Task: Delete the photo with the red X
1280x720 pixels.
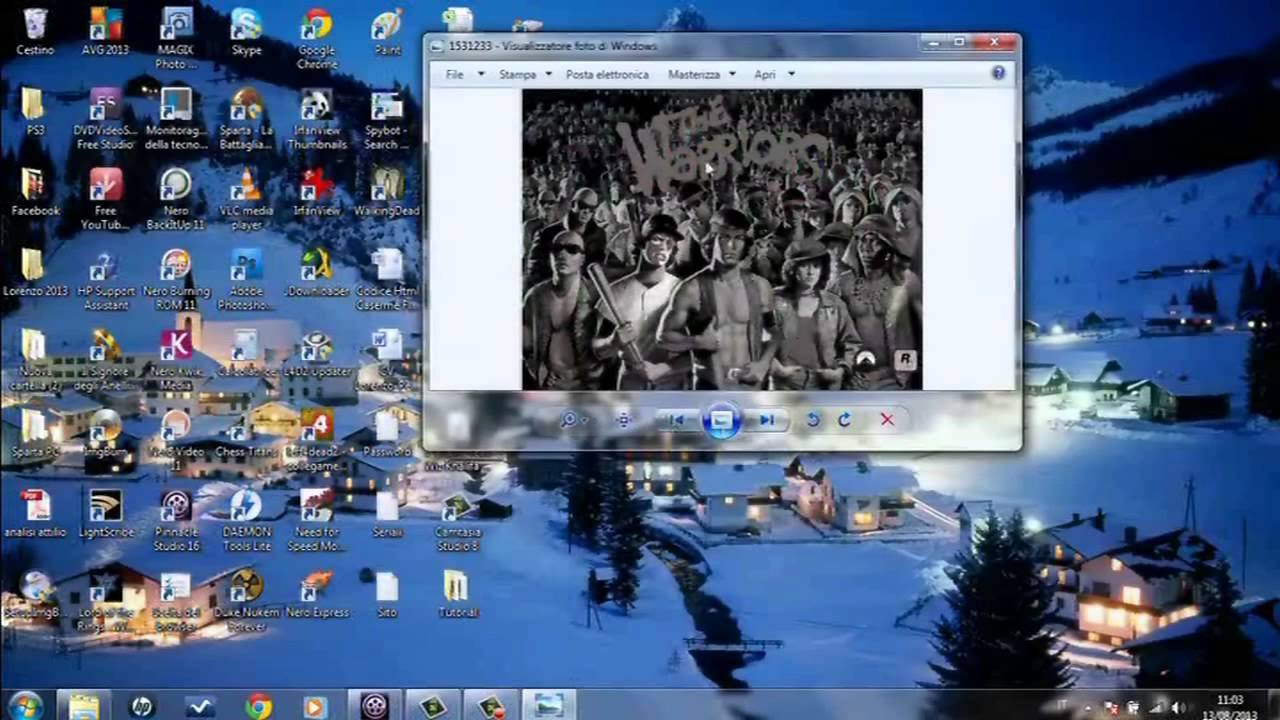Action: (x=887, y=420)
